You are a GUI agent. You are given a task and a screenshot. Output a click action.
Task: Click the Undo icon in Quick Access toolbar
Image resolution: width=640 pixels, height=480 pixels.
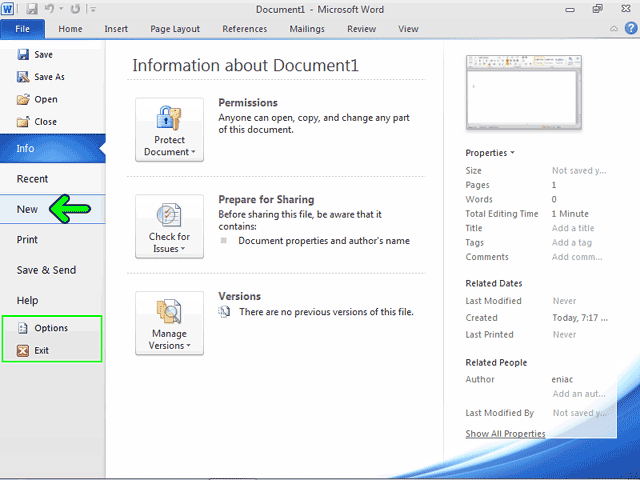pos(49,9)
